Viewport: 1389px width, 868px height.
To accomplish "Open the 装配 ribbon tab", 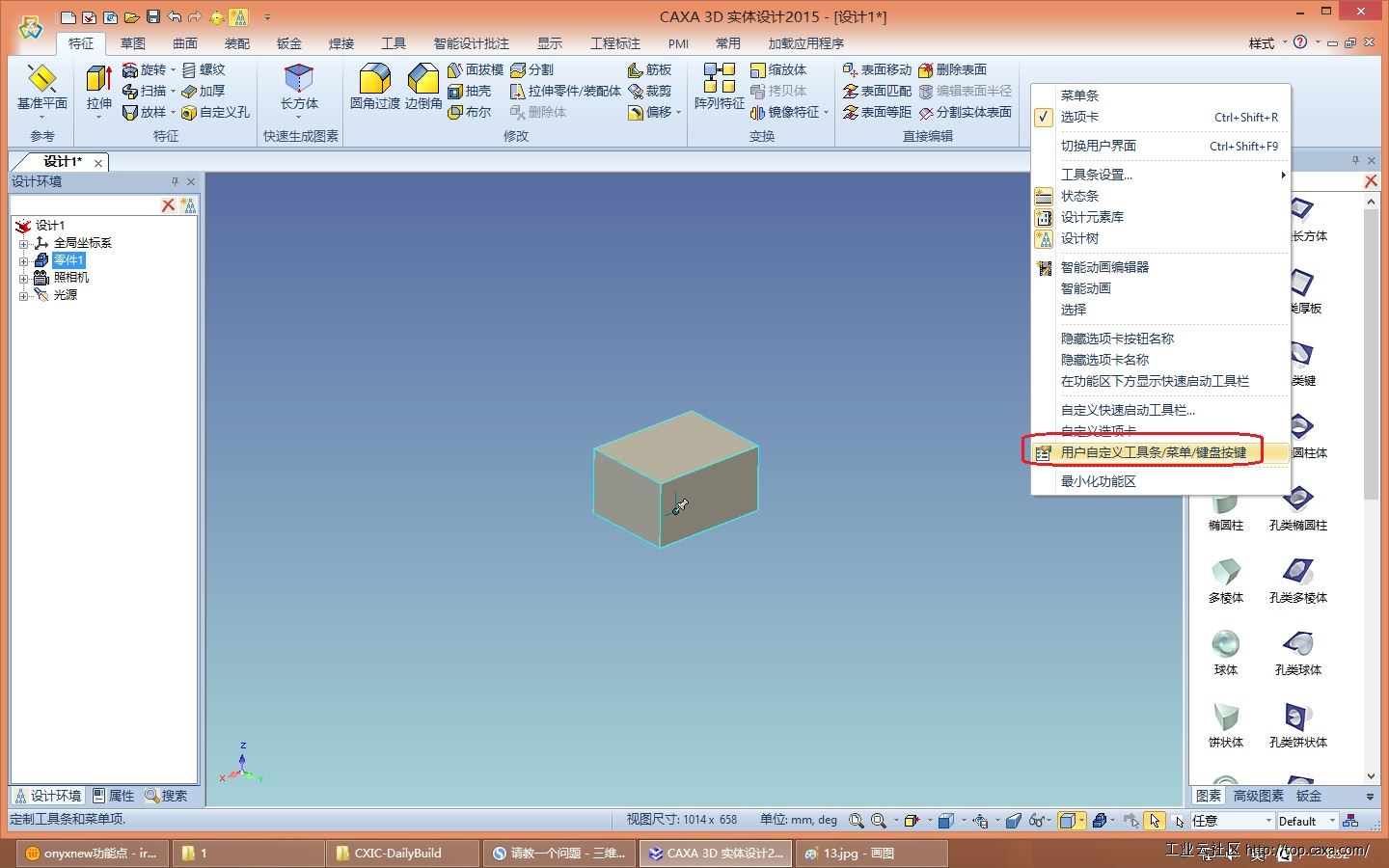I will click(x=237, y=43).
